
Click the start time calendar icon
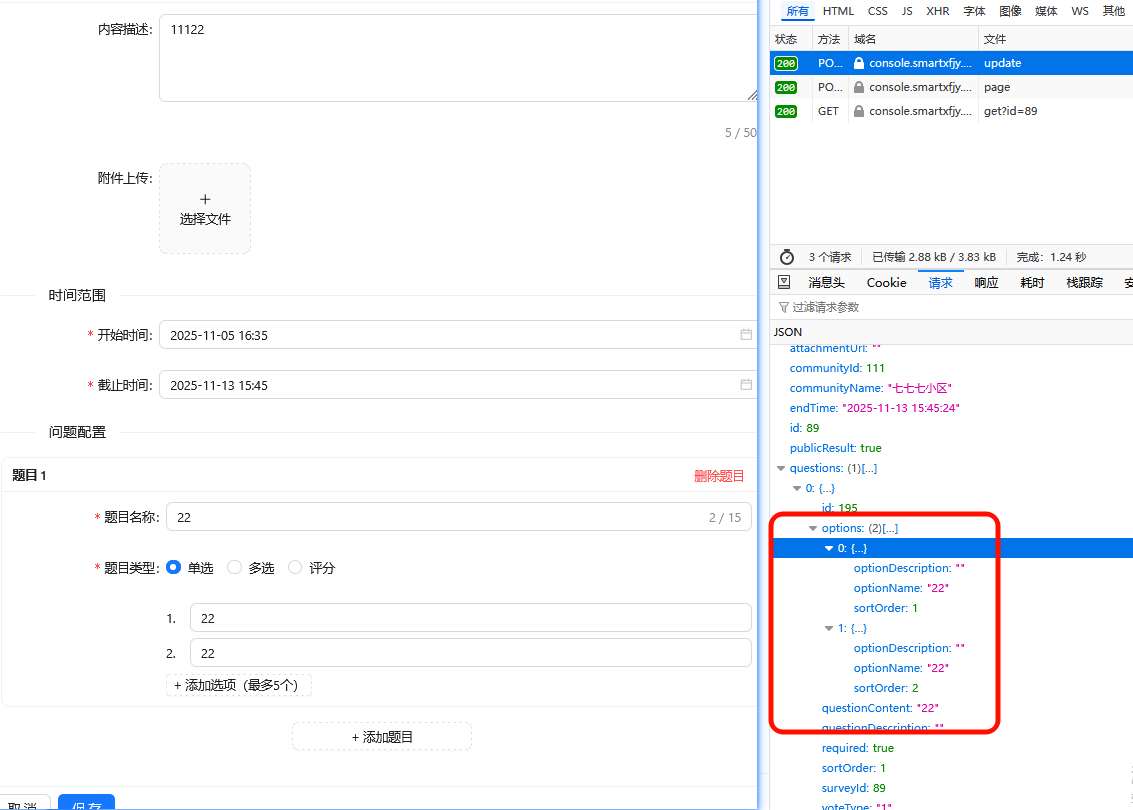click(745, 335)
